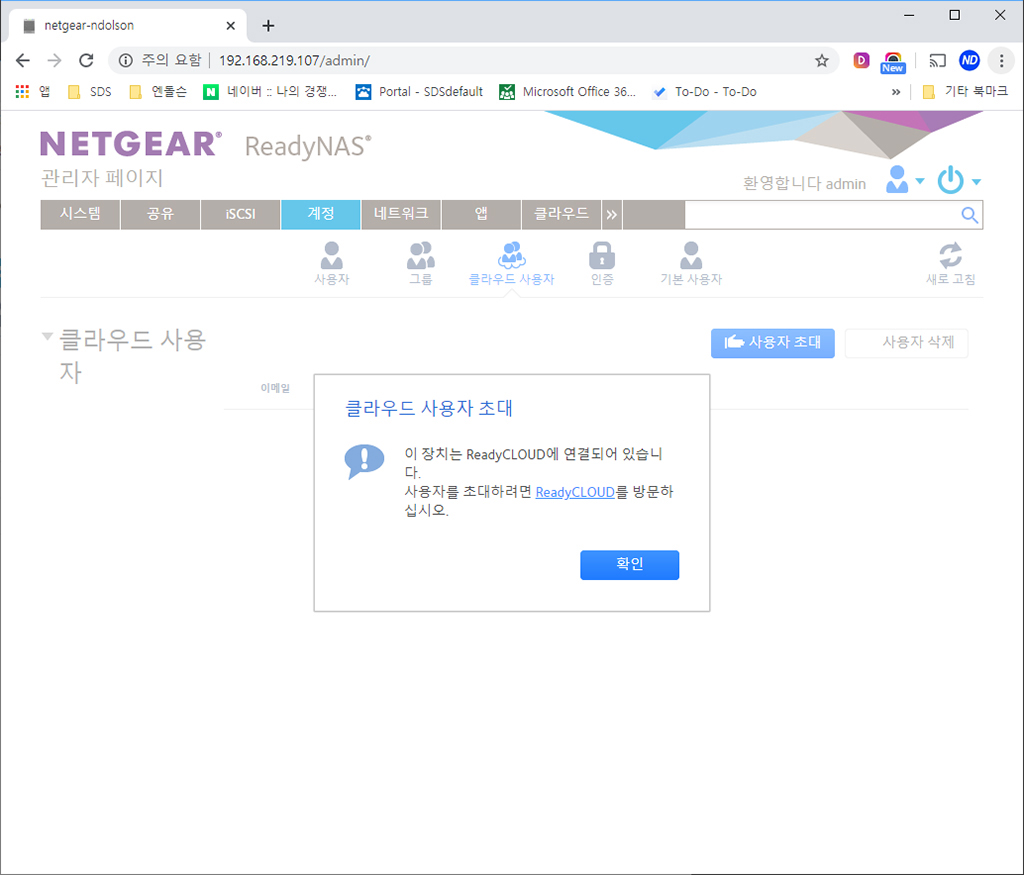Open the Microsoft Office 36... bookmark
Viewport: 1024px width, 875px height.
coord(568,91)
